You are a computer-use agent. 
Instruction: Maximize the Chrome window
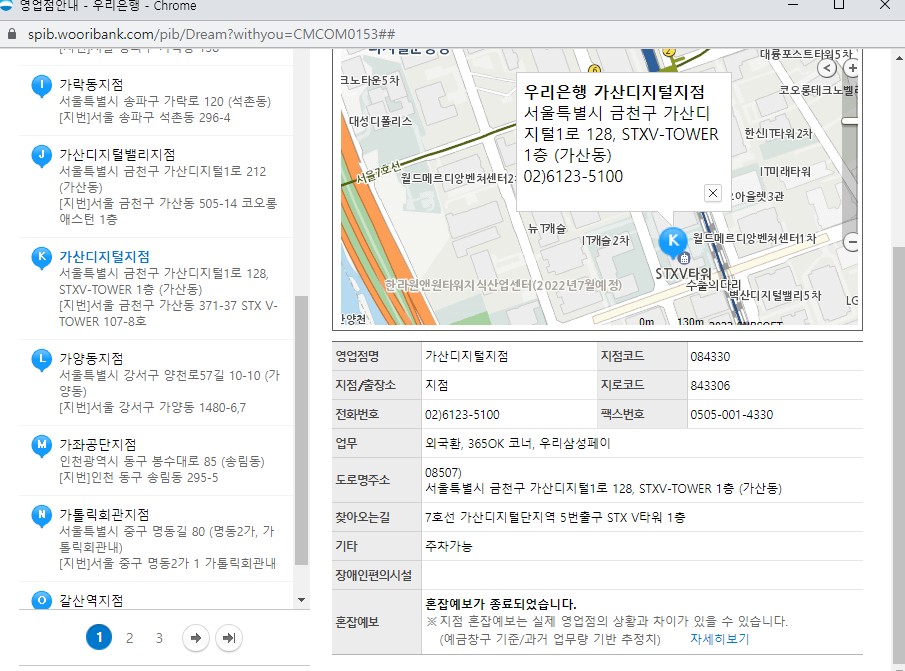pos(839,5)
